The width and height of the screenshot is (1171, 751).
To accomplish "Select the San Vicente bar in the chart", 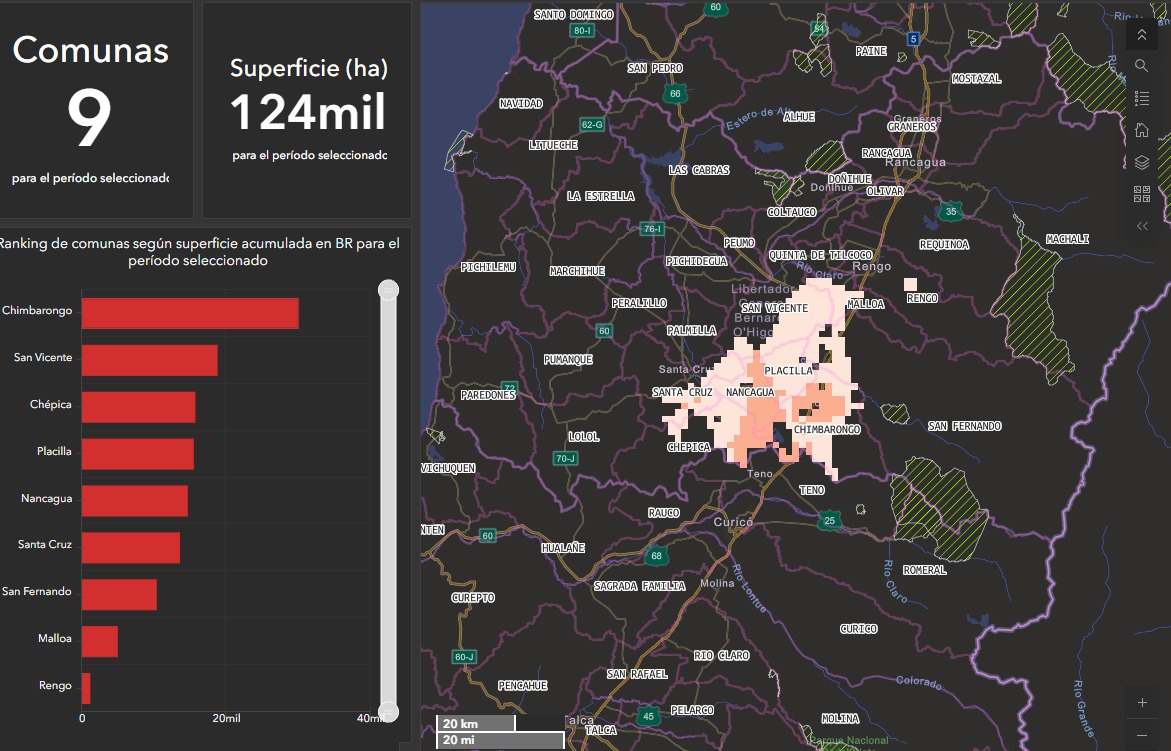I will [x=149, y=360].
